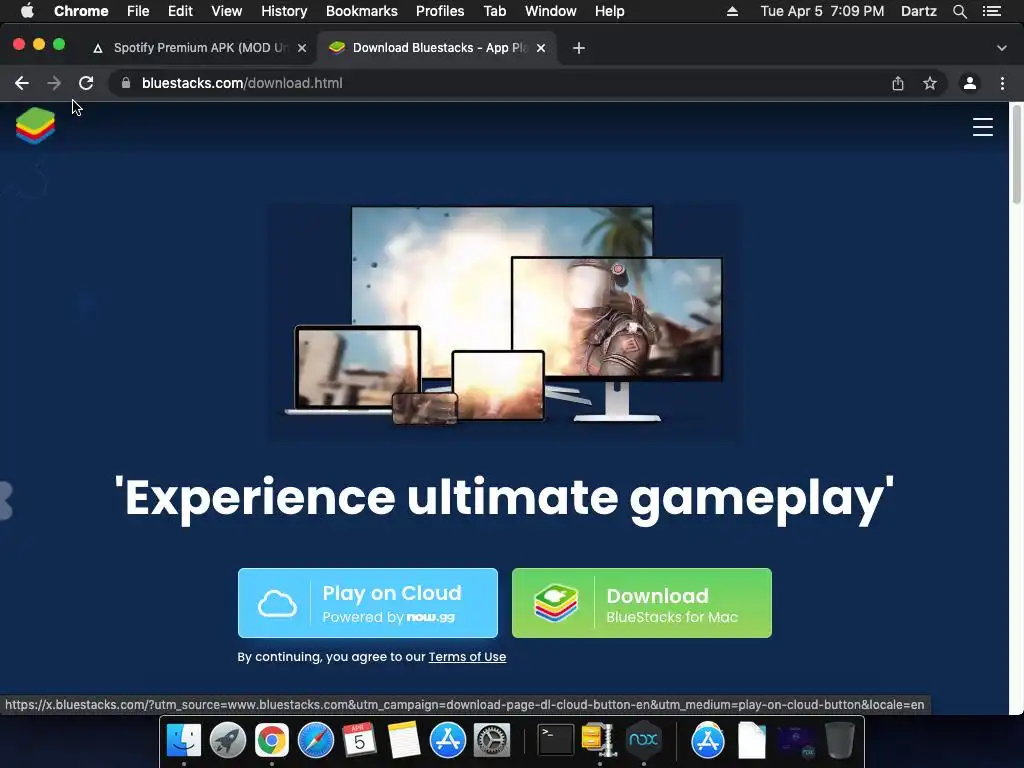Open Notes in the Dock
This screenshot has height=768, width=1024.
[x=404, y=740]
